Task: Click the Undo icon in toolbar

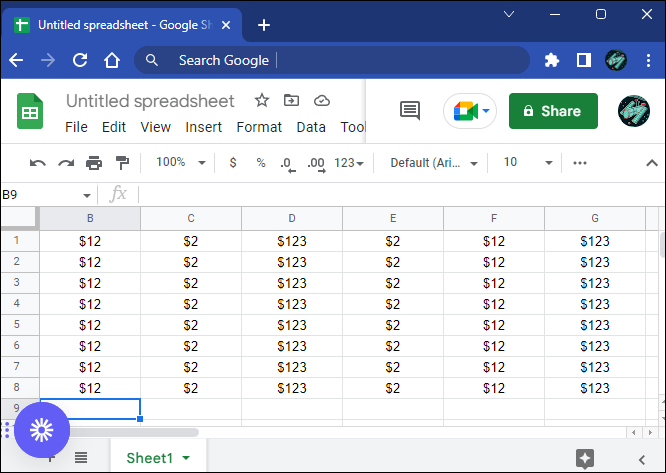Action: point(37,163)
